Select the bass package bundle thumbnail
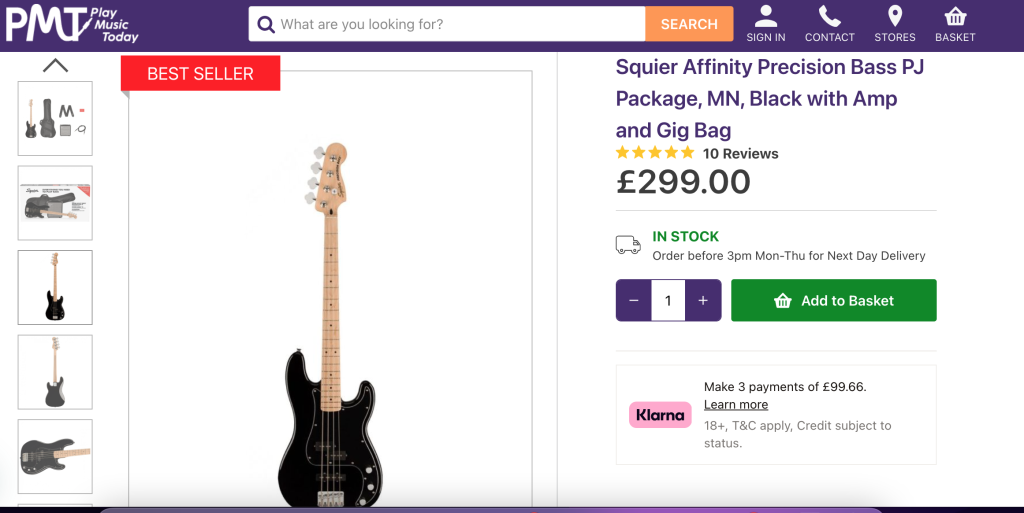The width and height of the screenshot is (1024, 513). click(56, 118)
